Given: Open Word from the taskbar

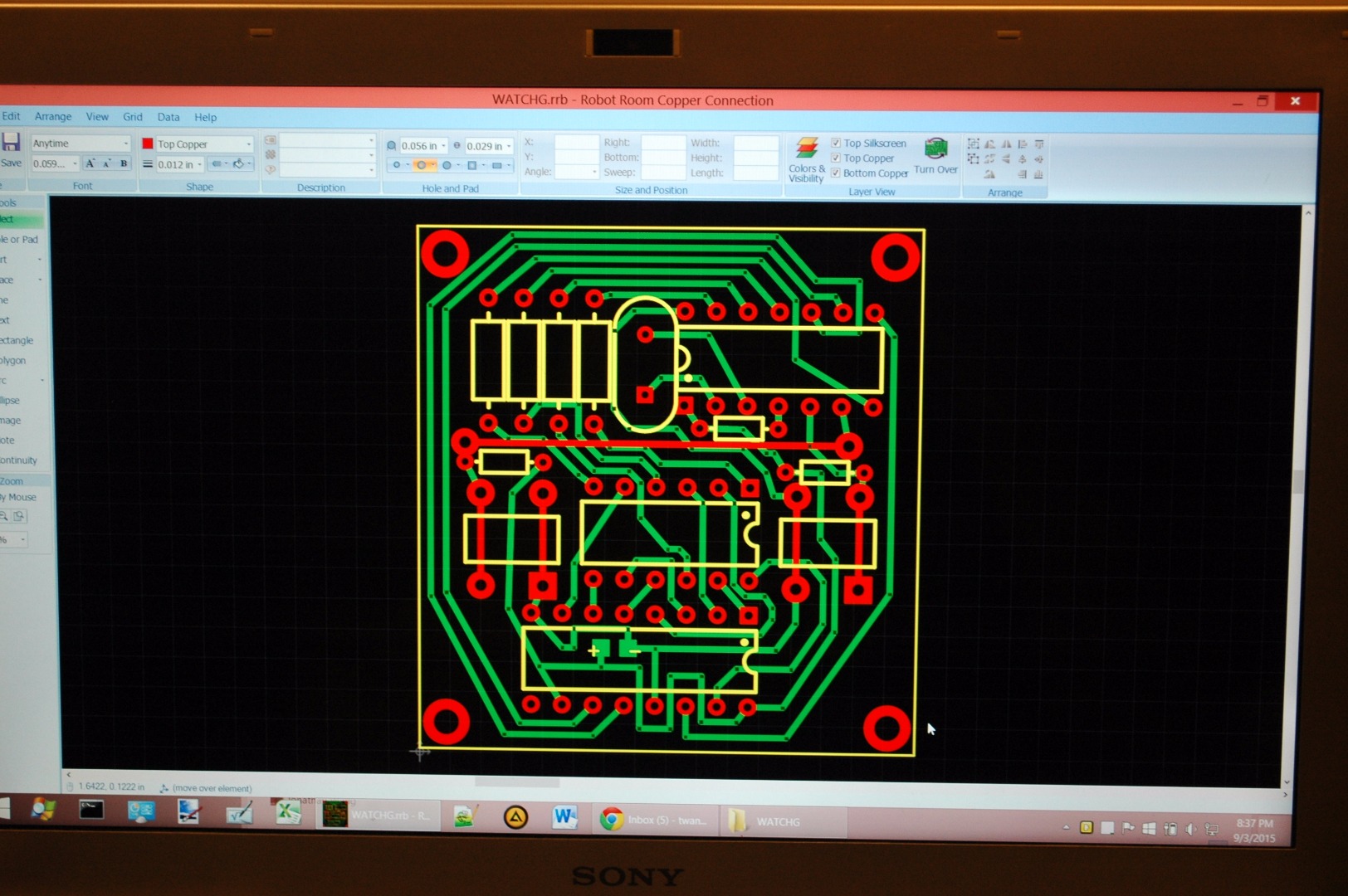Looking at the screenshot, I should point(564,818).
